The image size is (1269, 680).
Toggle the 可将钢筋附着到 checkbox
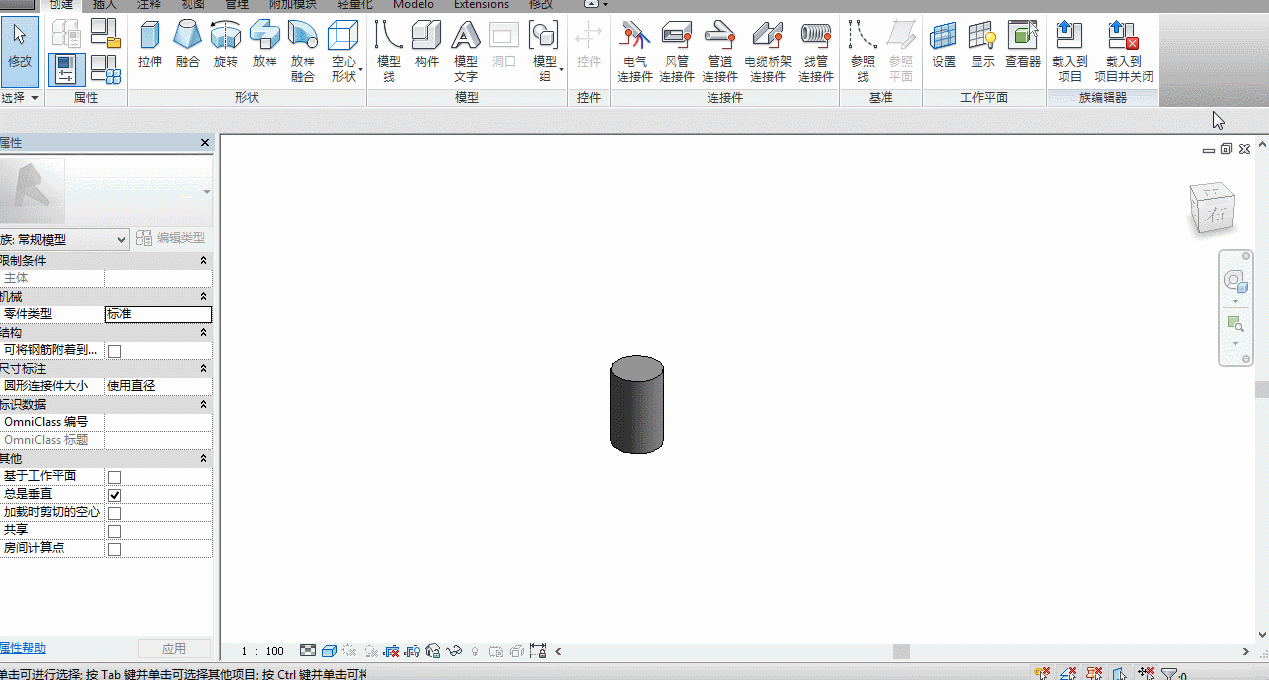click(114, 351)
